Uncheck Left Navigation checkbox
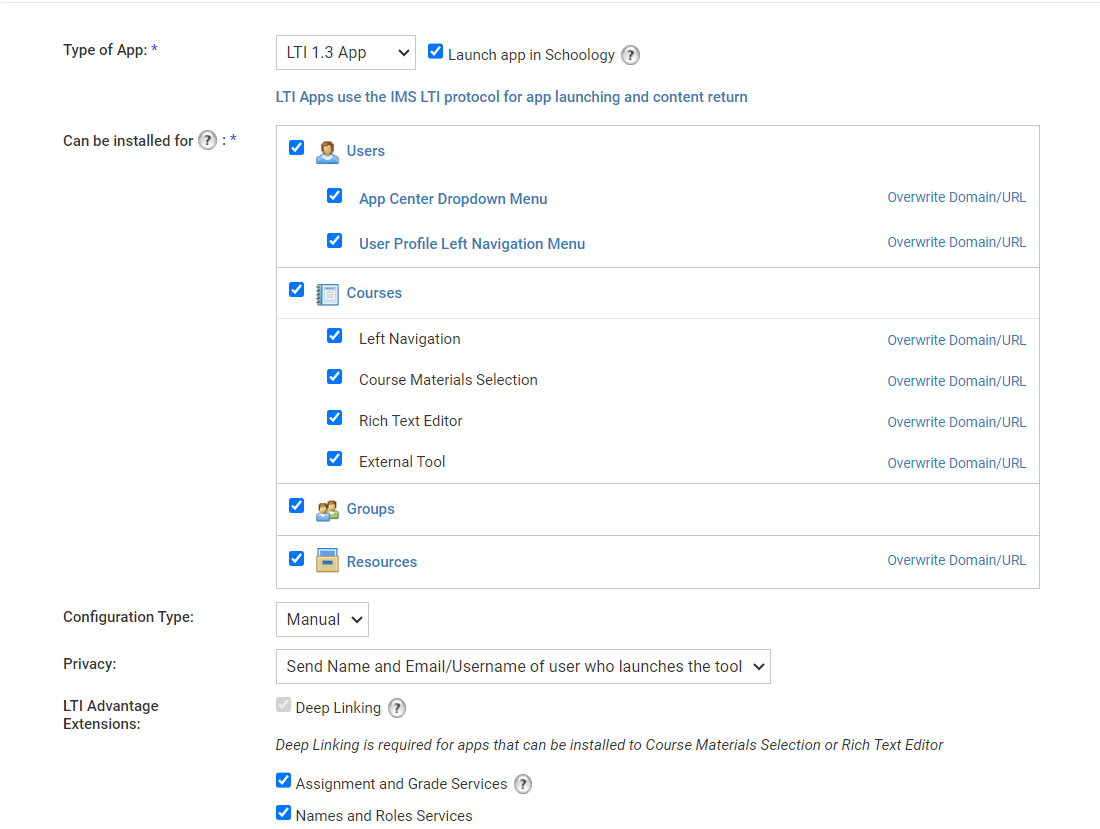The image size is (1100, 829). pos(335,335)
